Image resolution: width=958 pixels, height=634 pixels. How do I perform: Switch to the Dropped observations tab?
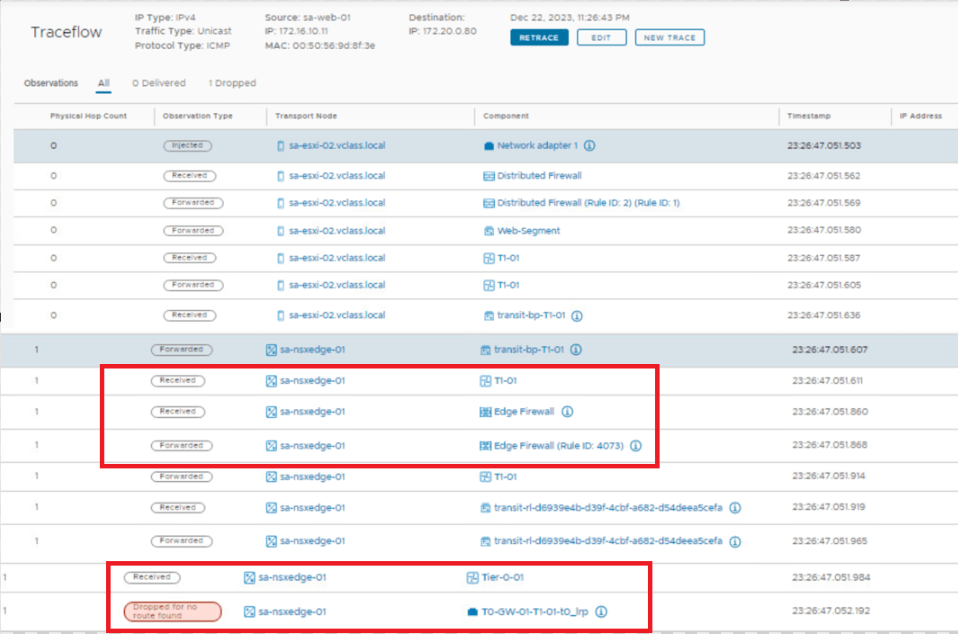232,83
